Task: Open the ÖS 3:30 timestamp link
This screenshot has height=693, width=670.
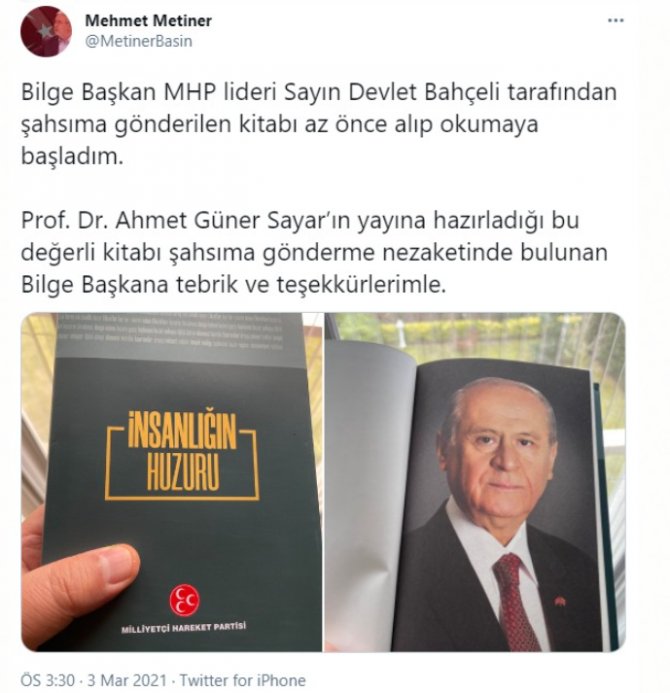Action: coord(48,680)
